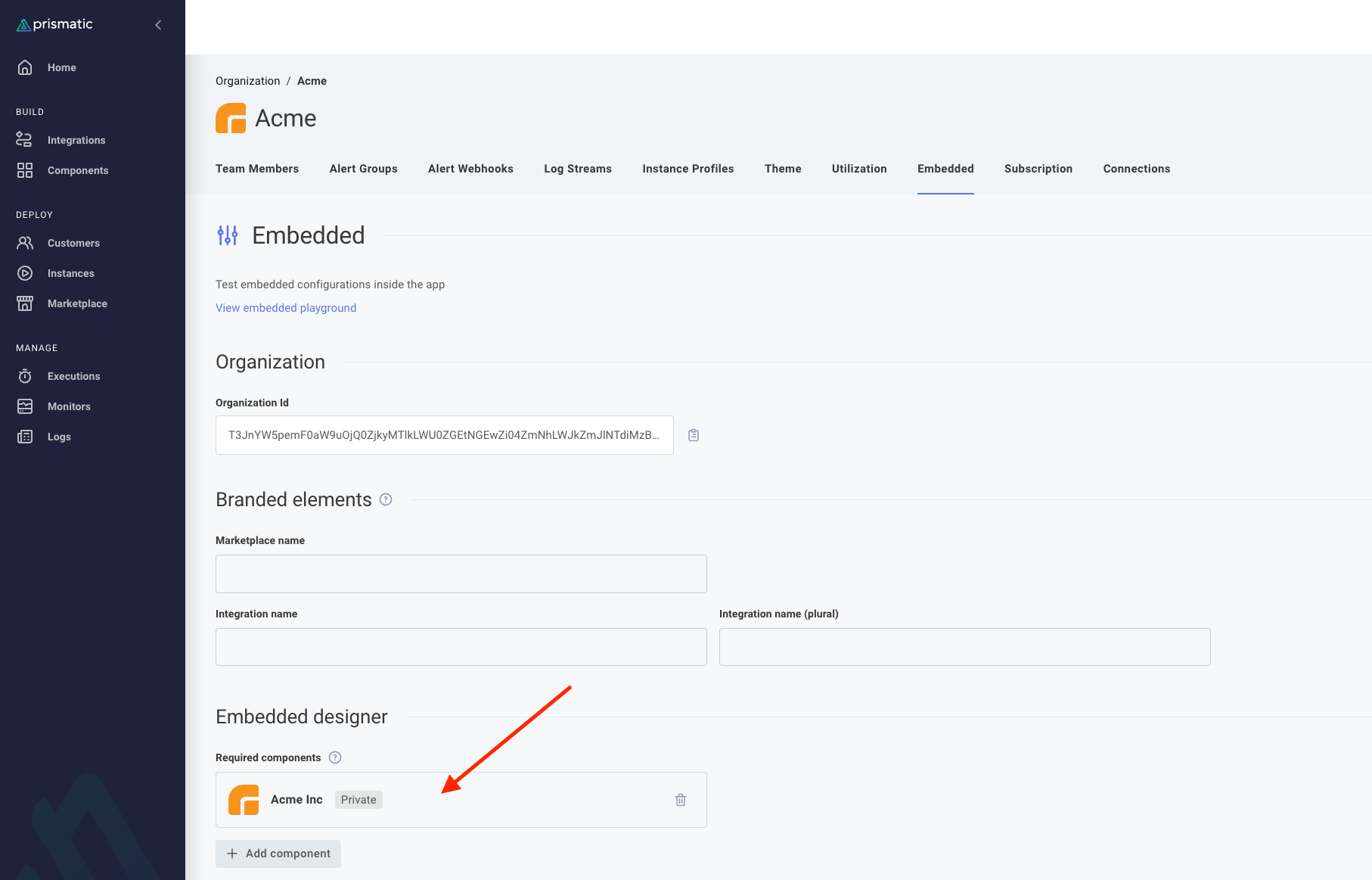View Monitors in the sidebar

click(x=69, y=406)
